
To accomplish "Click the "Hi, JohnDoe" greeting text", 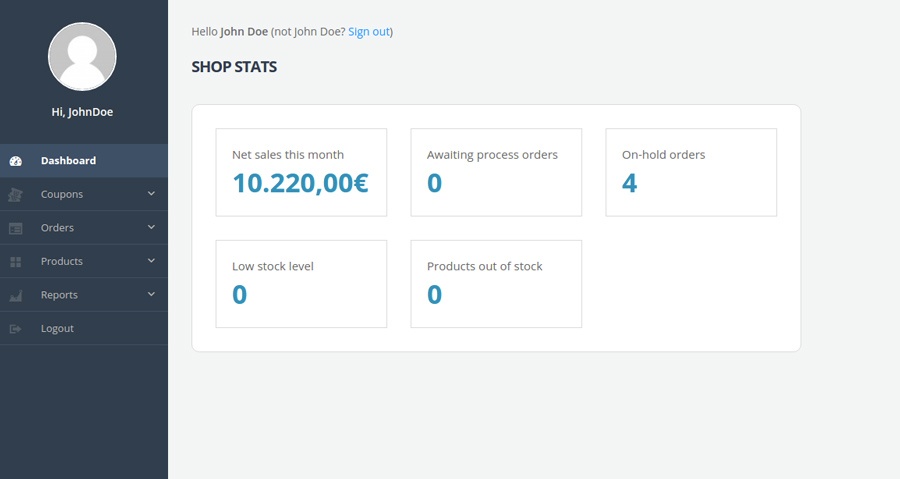I will pyautogui.click(x=82, y=112).
